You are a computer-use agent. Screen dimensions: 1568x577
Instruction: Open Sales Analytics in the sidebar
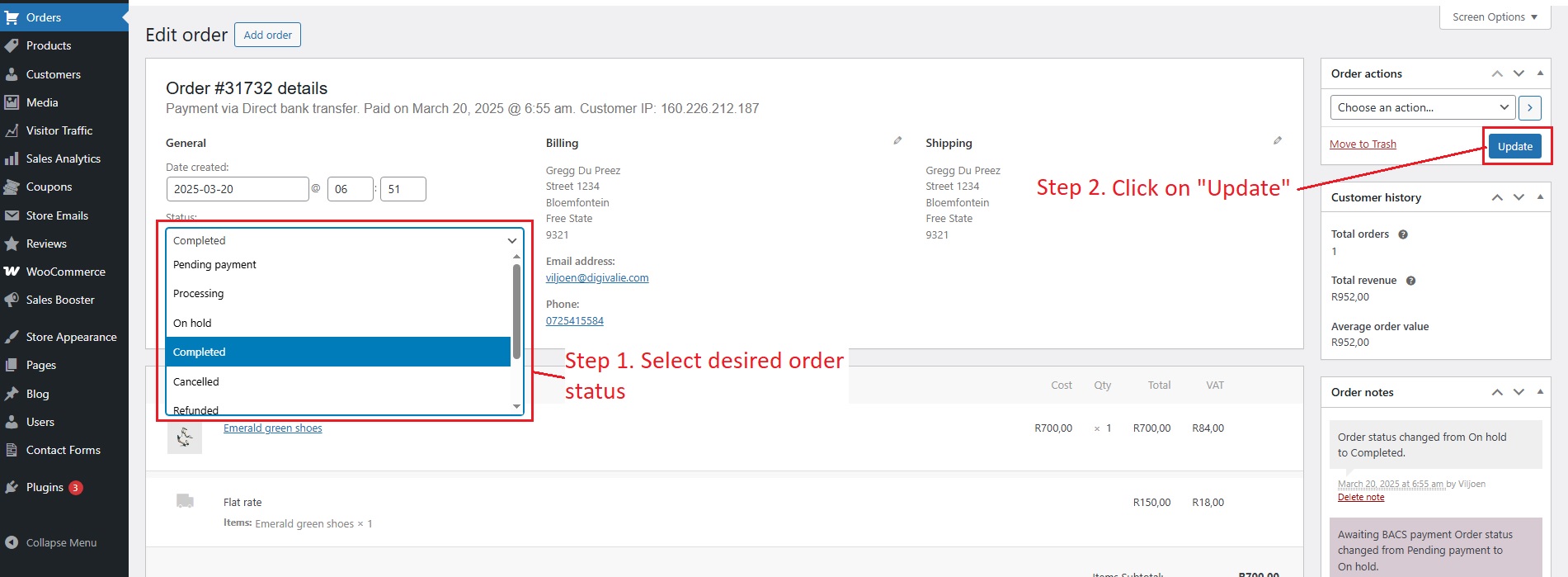click(x=63, y=158)
